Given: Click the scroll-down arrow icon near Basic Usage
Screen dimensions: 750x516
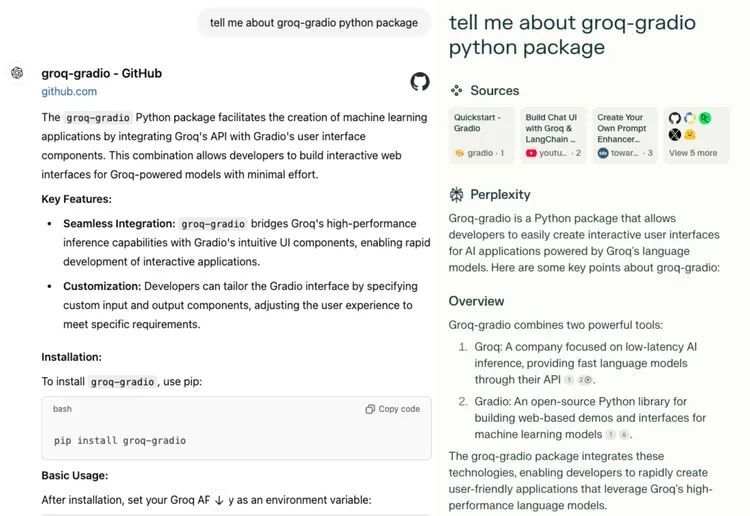Looking at the screenshot, I should click(x=219, y=500).
